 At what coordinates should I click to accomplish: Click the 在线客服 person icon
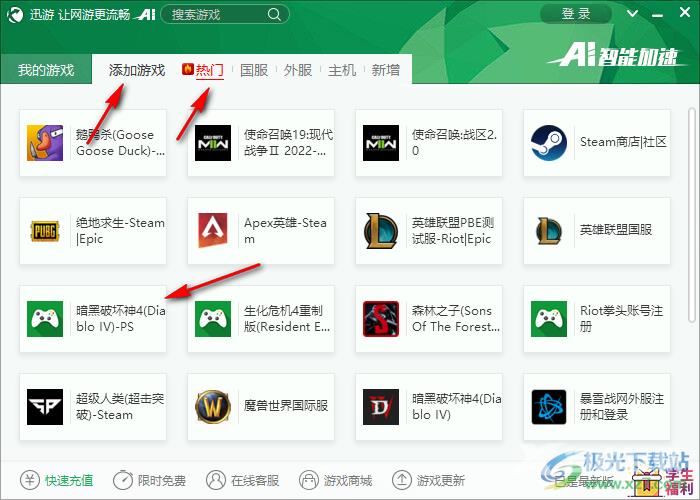[216, 480]
